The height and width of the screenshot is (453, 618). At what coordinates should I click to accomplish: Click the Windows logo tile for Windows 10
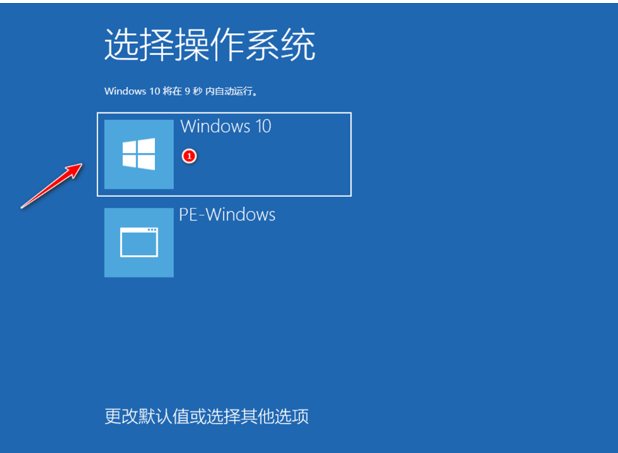coord(139,154)
